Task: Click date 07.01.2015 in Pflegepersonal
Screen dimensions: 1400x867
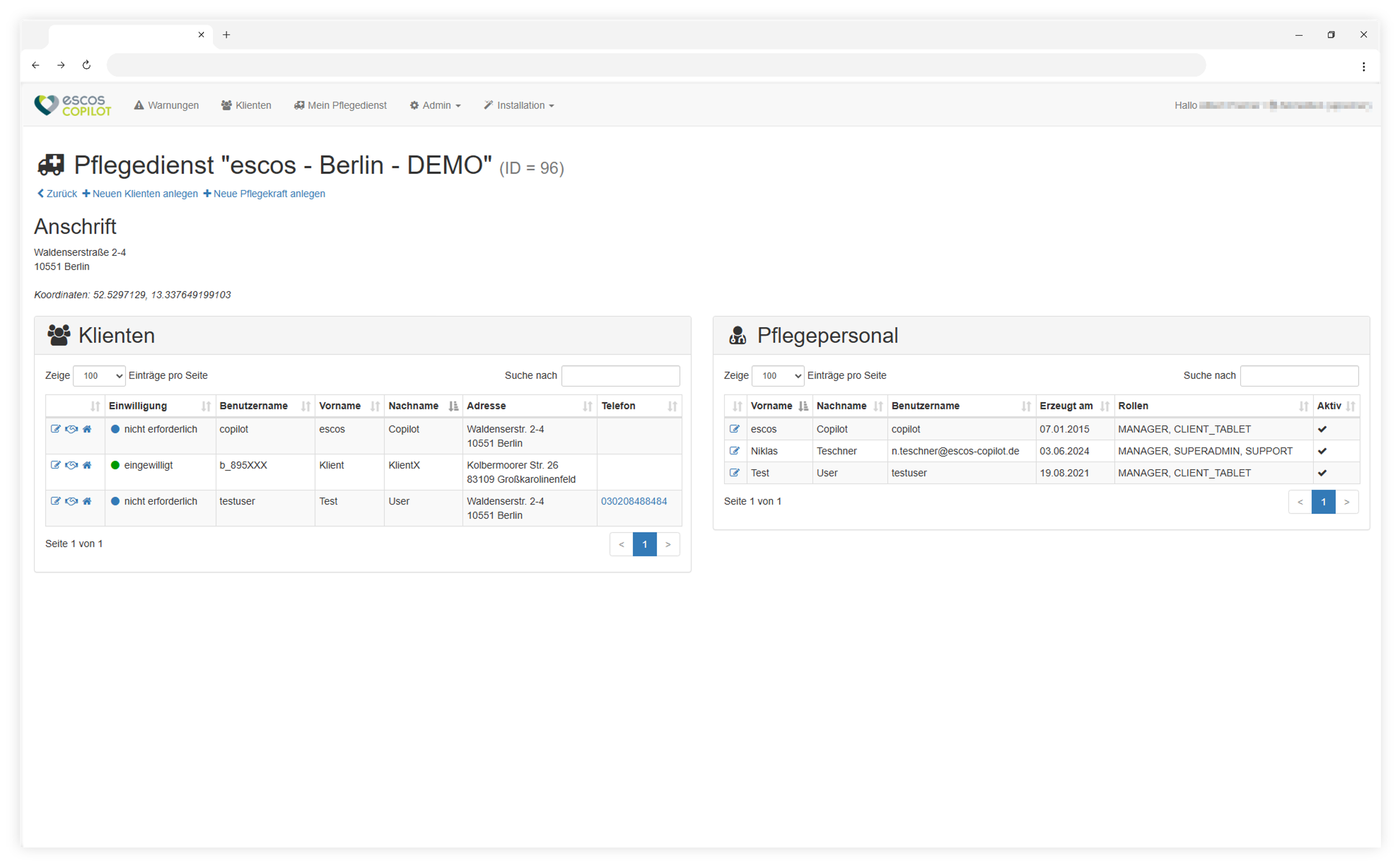Action: pyautogui.click(x=1065, y=429)
